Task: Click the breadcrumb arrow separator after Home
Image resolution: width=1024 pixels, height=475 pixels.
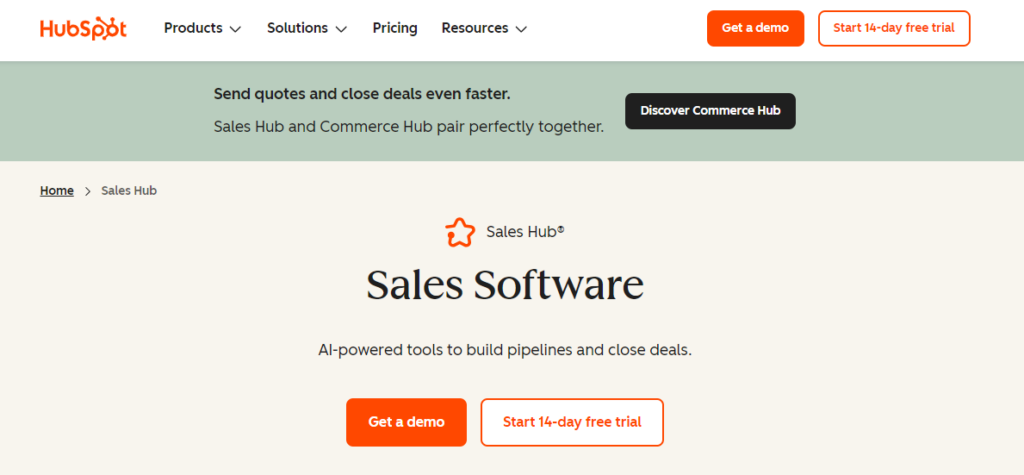Action: (x=88, y=191)
